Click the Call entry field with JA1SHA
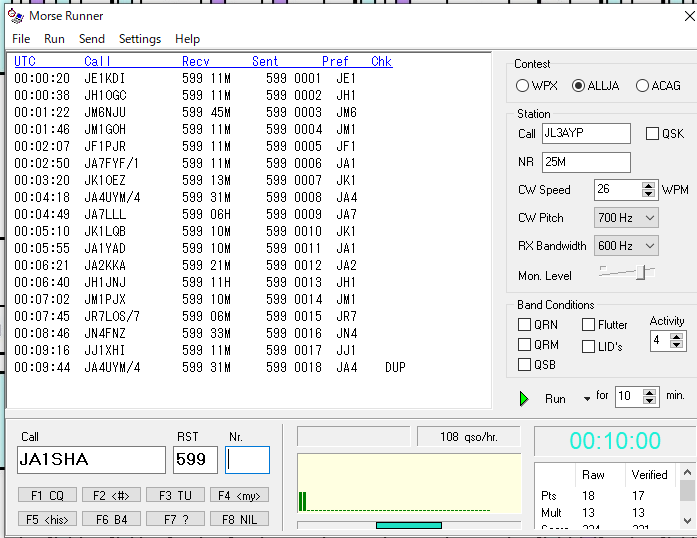 pos(91,460)
